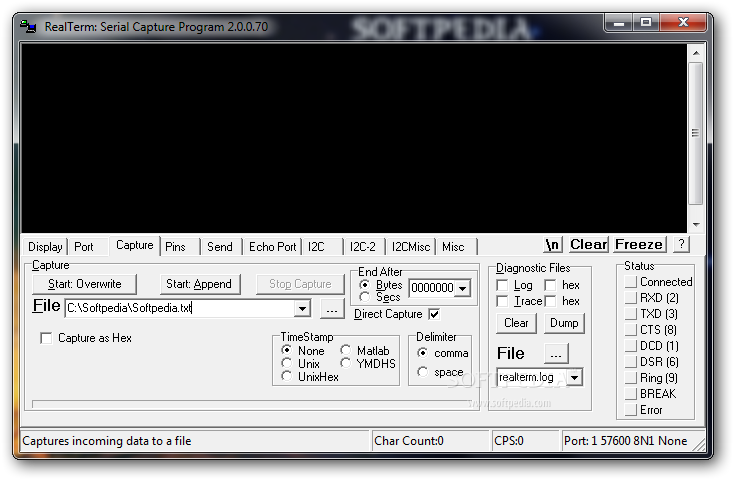The height and width of the screenshot is (480, 734).
Task: Enable hex for the Trace file
Action: (x=550, y=301)
